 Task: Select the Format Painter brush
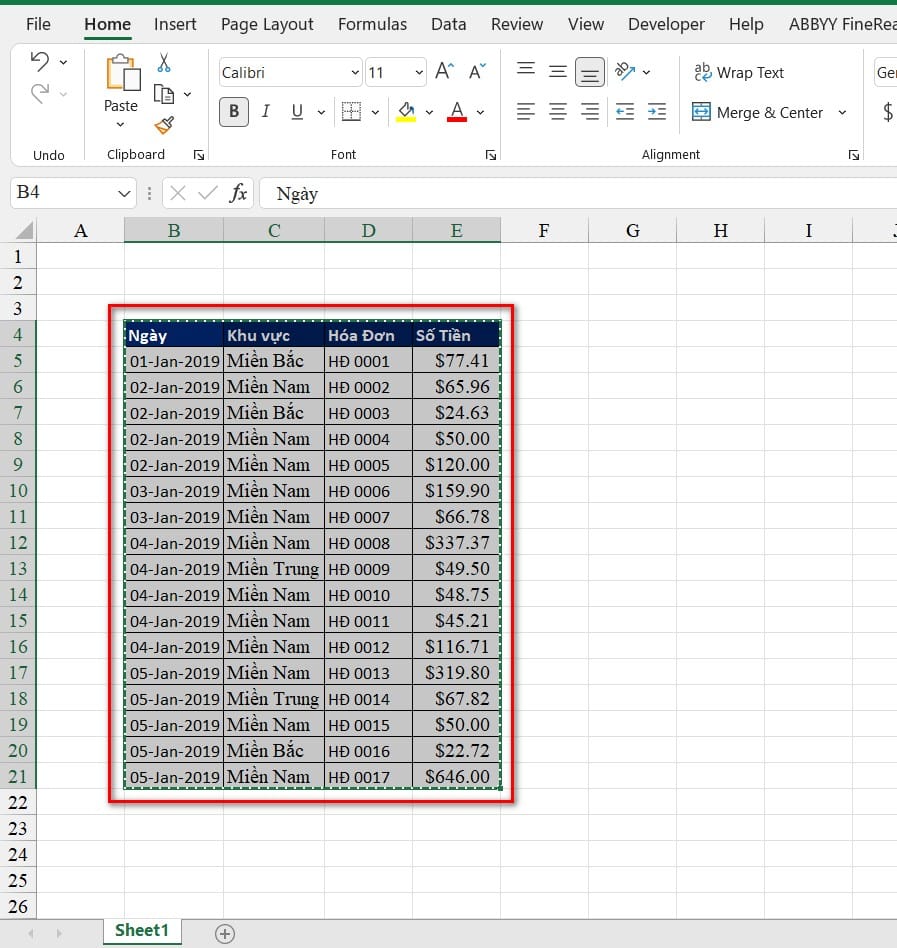pos(164,125)
